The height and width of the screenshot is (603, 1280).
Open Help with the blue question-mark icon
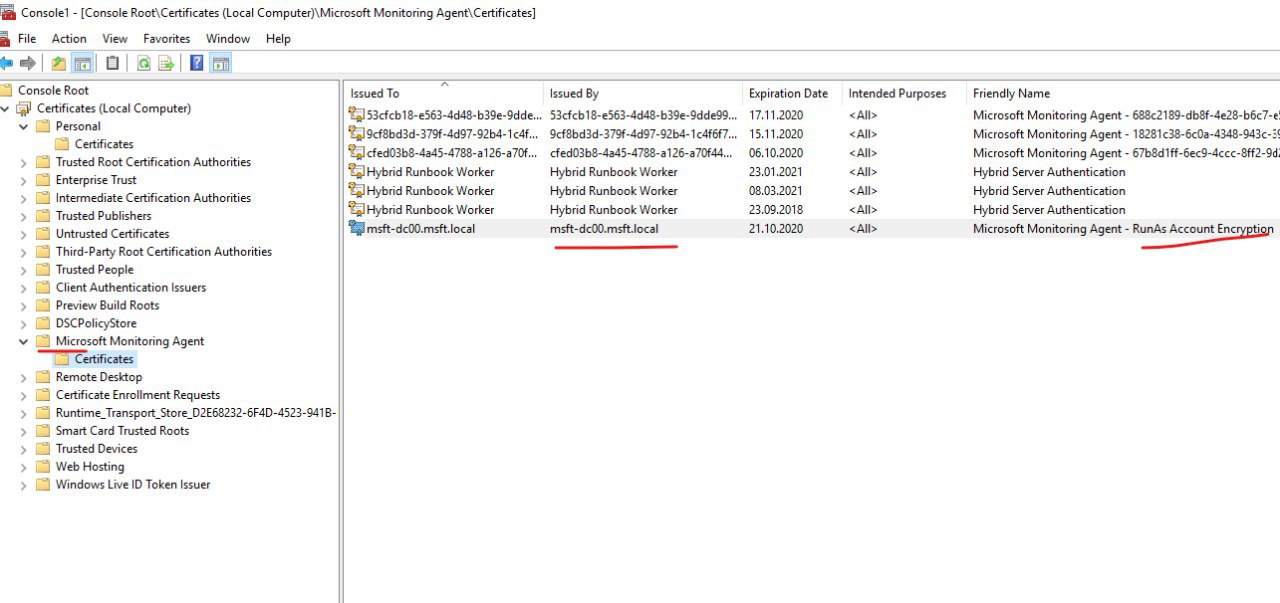pos(197,63)
